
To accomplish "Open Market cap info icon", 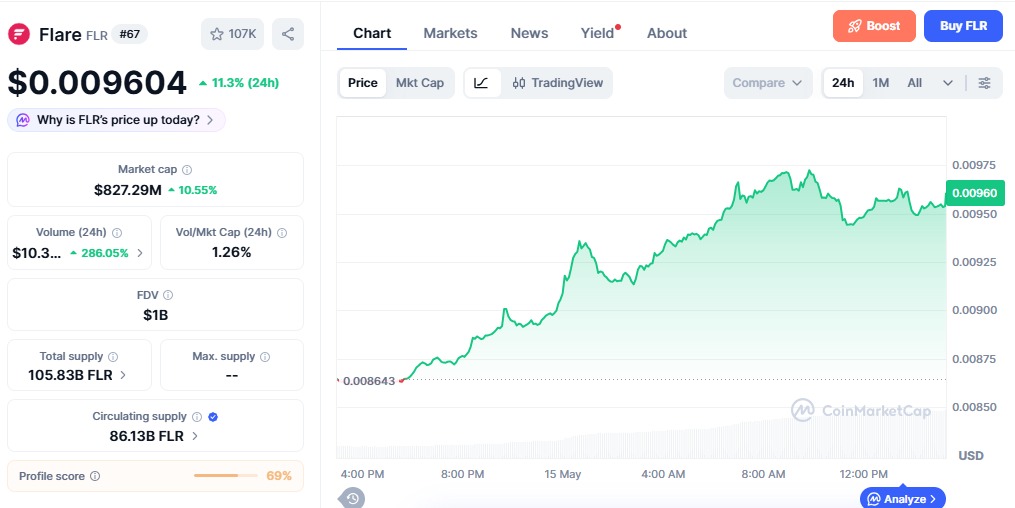I will tap(187, 170).
